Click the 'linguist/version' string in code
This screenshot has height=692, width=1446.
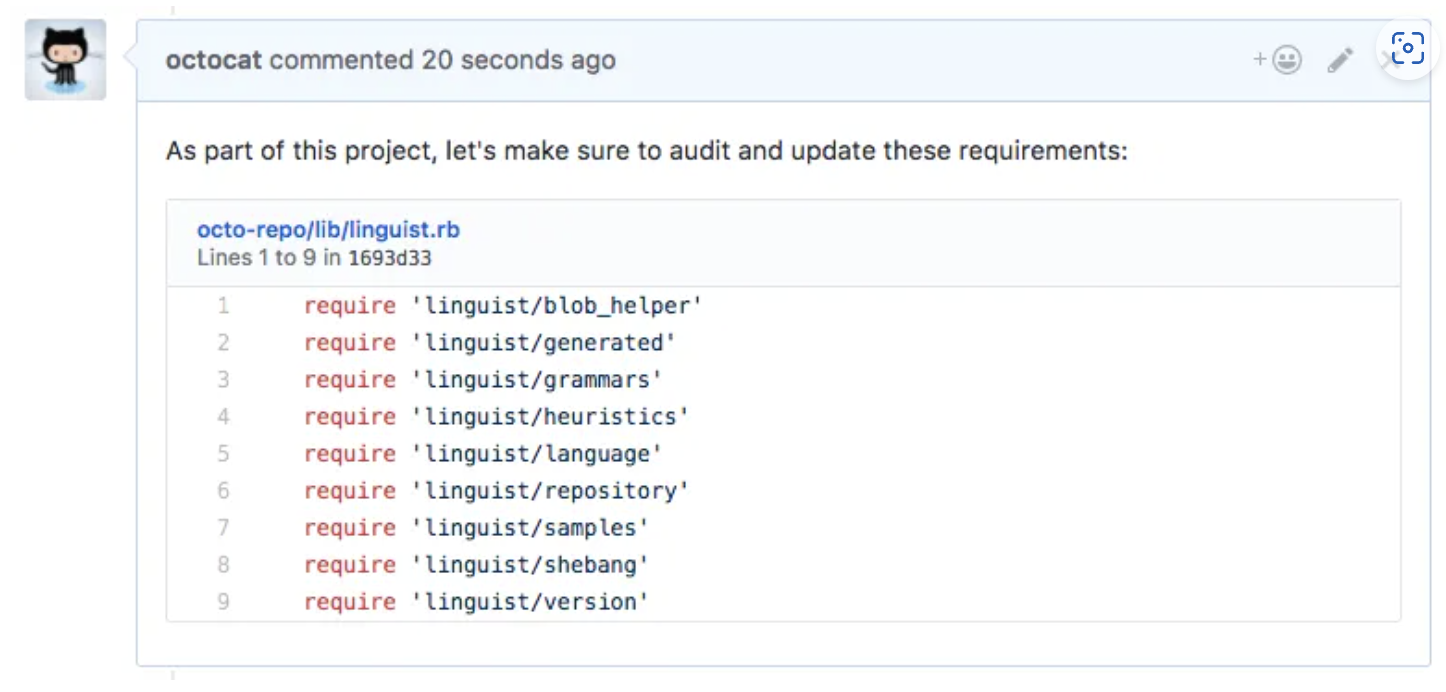coord(530,602)
